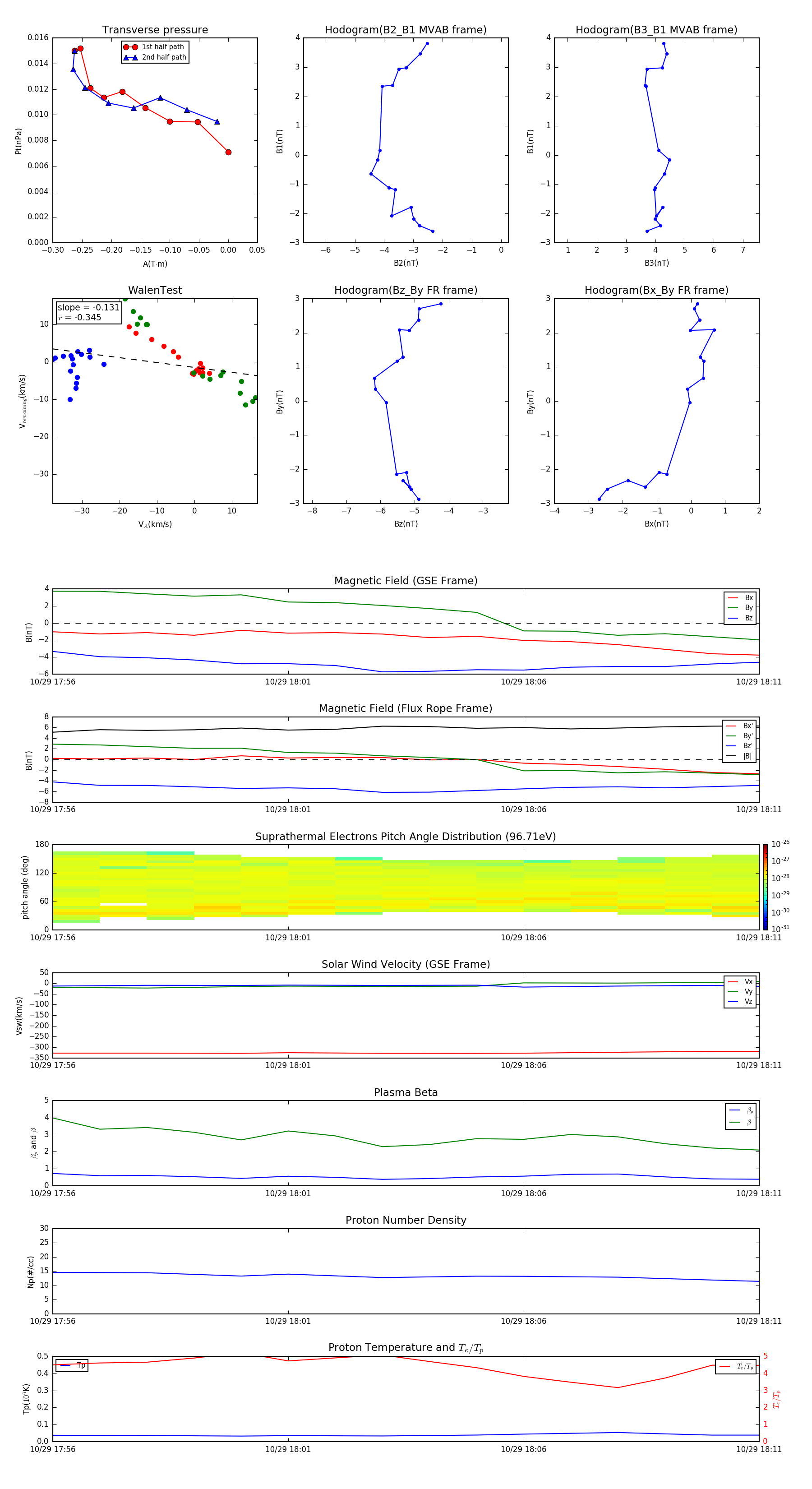Click the Suprathermal Electrons Pitch Angle title
Viewport: 812px width, 1489px height.
click(x=406, y=837)
